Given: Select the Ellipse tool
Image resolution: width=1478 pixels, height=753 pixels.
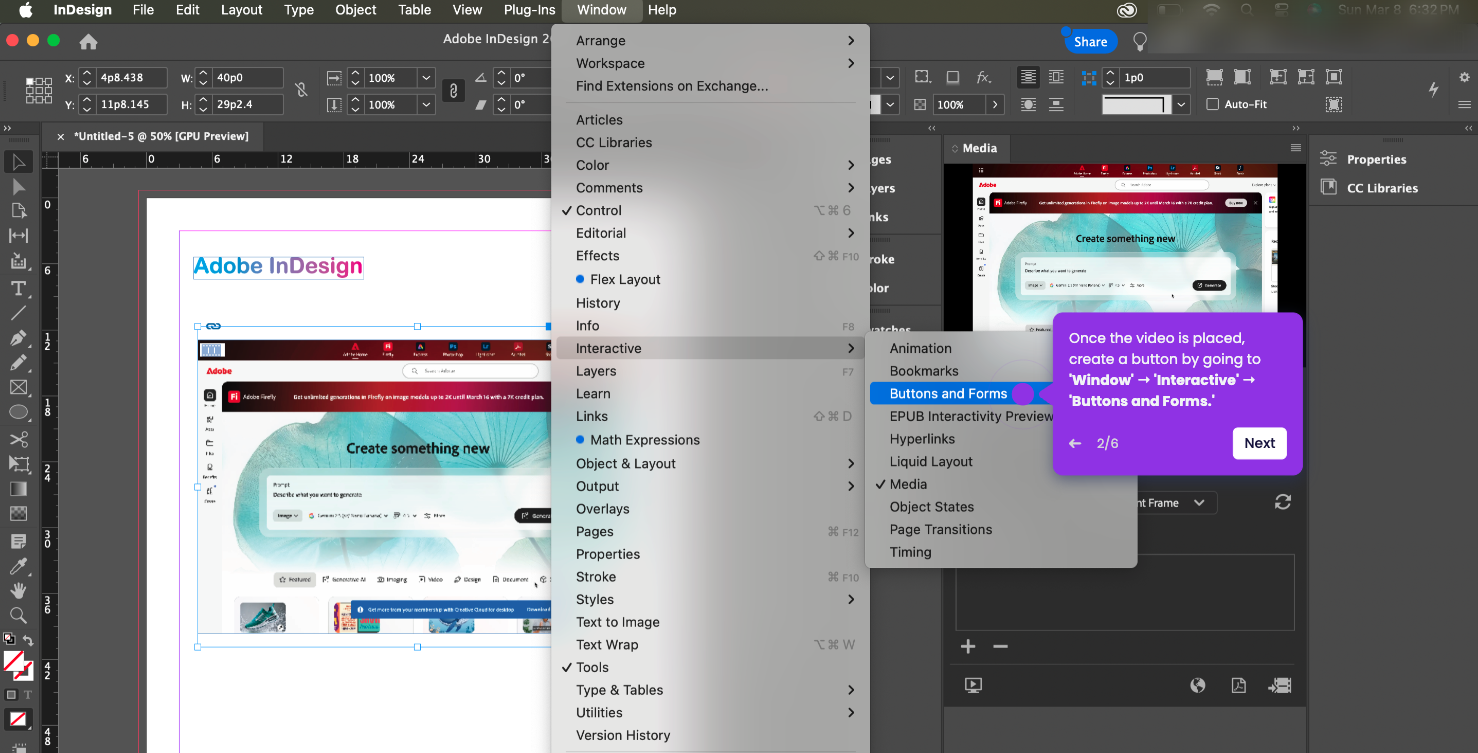Looking at the screenshot, I should tap(18, 412).
